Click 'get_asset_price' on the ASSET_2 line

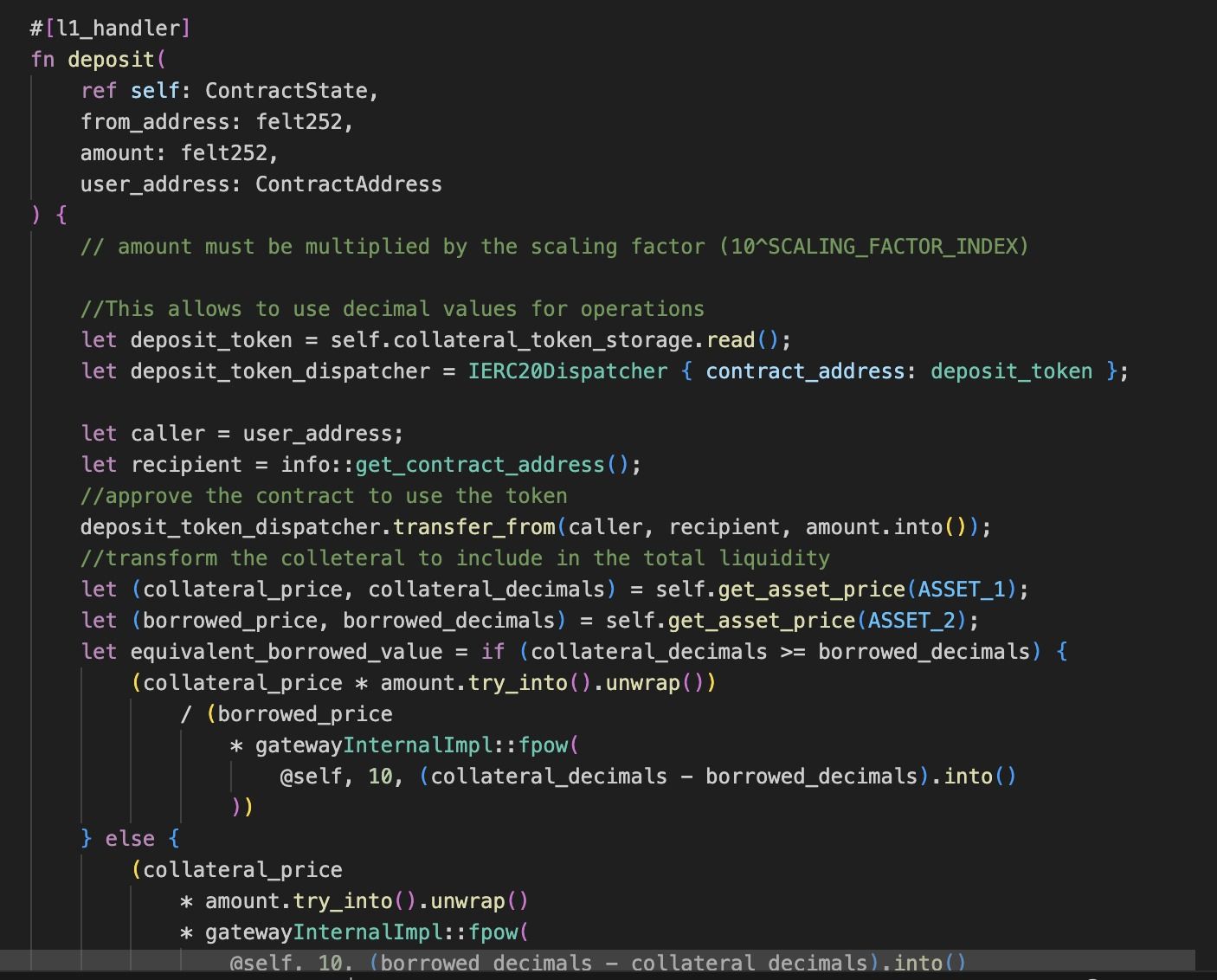click(761, 621)
